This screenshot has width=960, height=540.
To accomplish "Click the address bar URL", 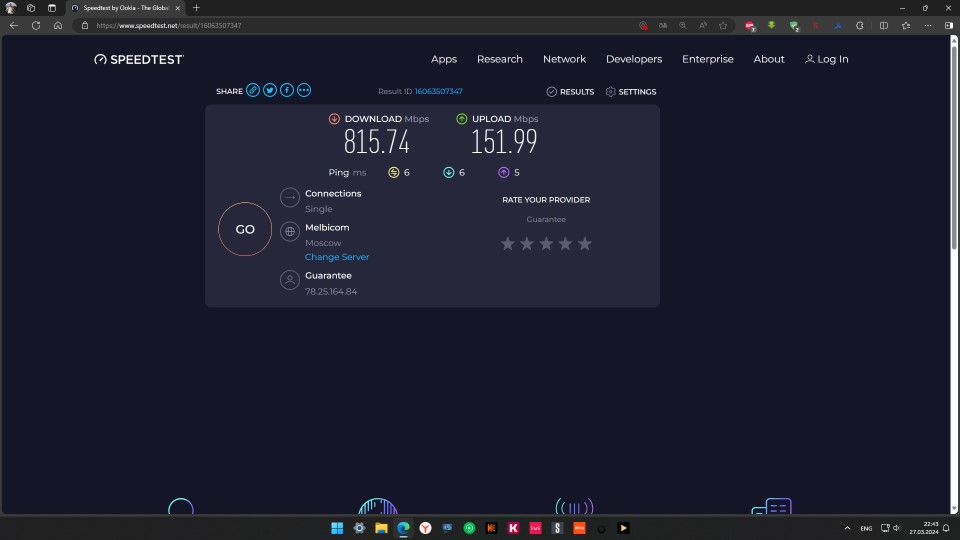I will coord(169,26).
